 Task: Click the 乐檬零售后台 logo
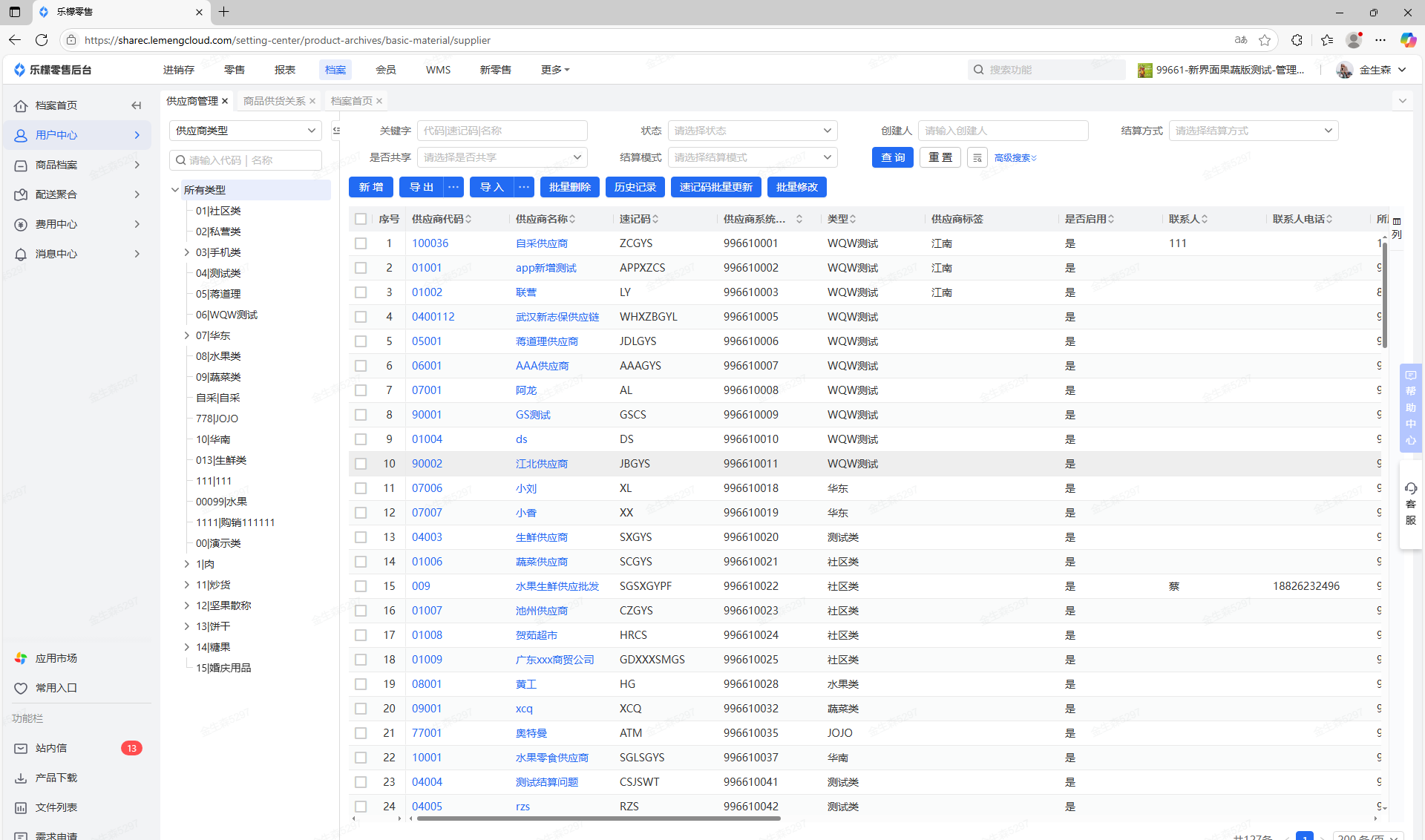[53, 70]
